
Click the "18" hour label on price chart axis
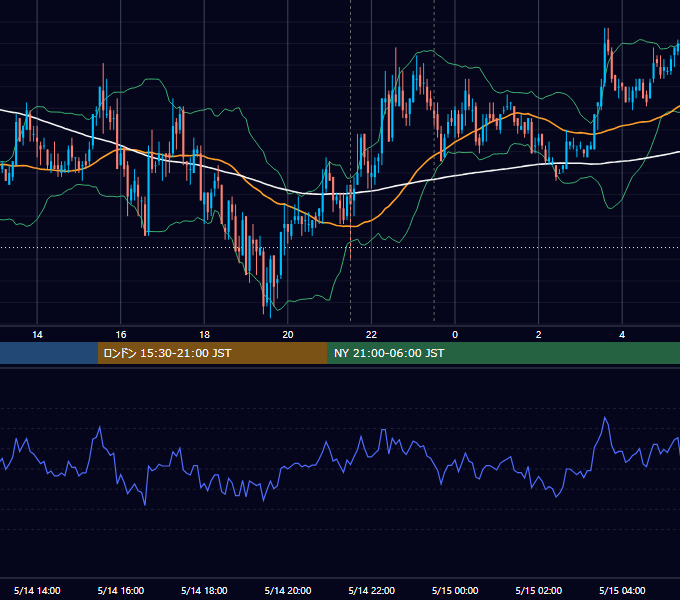coord(204,334)
